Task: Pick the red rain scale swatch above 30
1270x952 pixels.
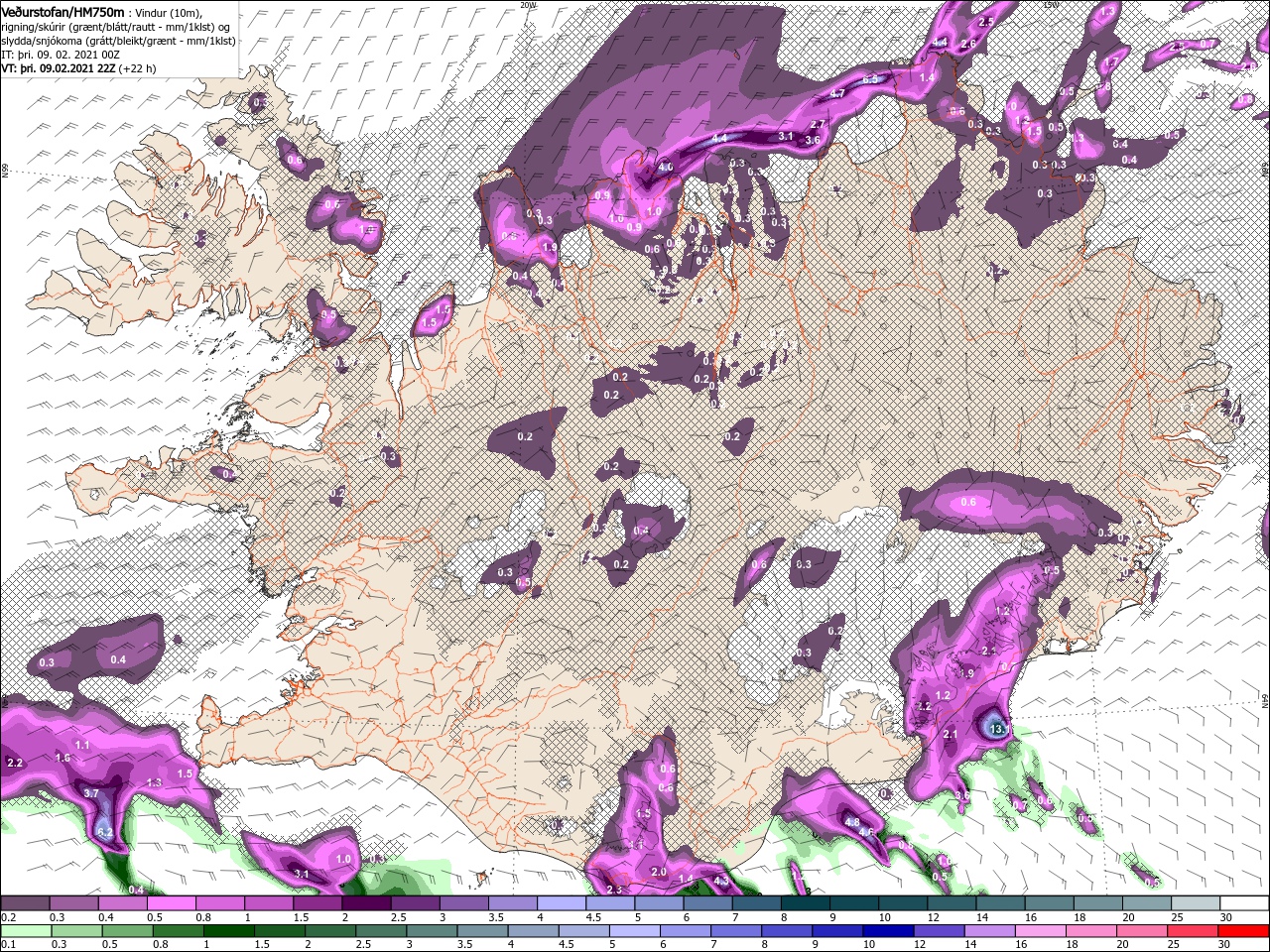Action: tap(1243, 931)
